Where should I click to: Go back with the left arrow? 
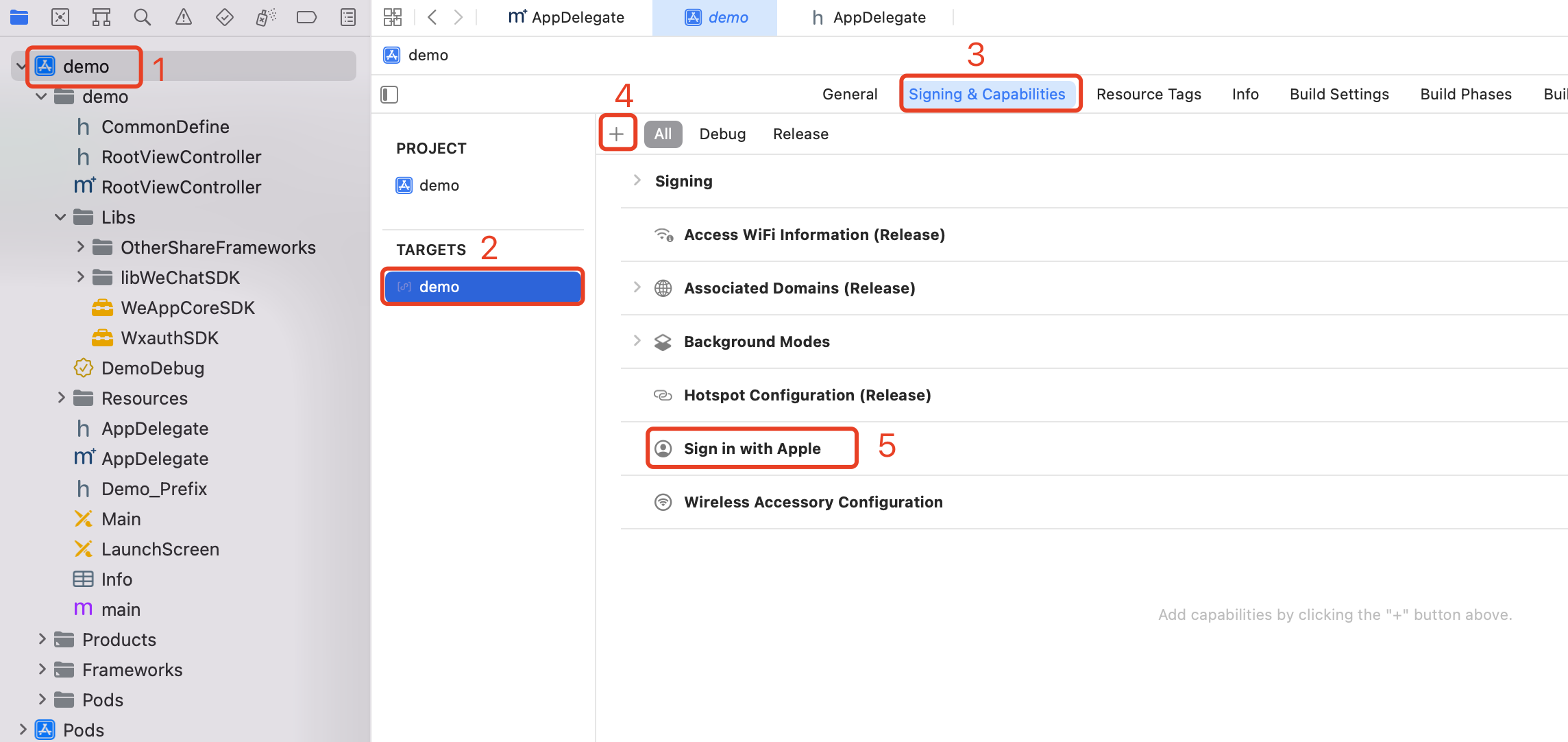(432, 17)
